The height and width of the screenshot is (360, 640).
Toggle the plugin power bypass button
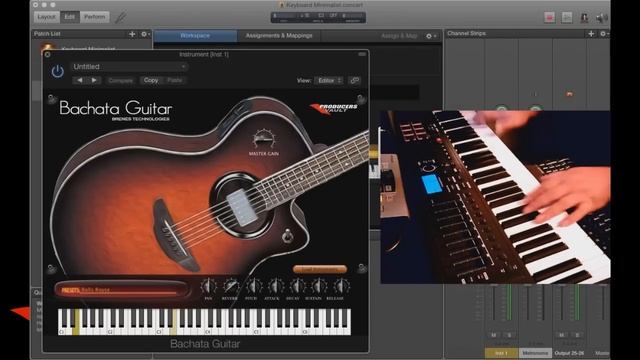click(x=58, y=71)
